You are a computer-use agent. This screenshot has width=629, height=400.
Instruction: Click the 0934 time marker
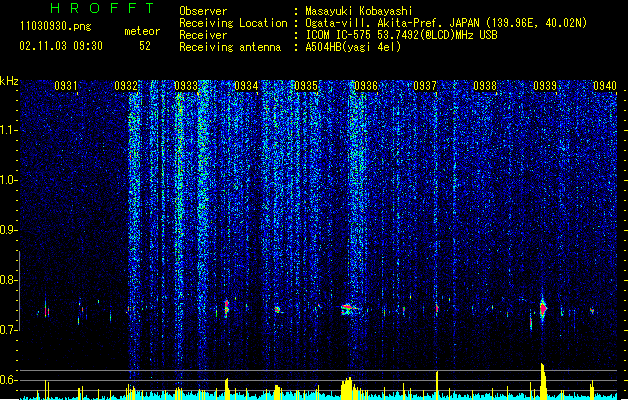pos(246,86)
